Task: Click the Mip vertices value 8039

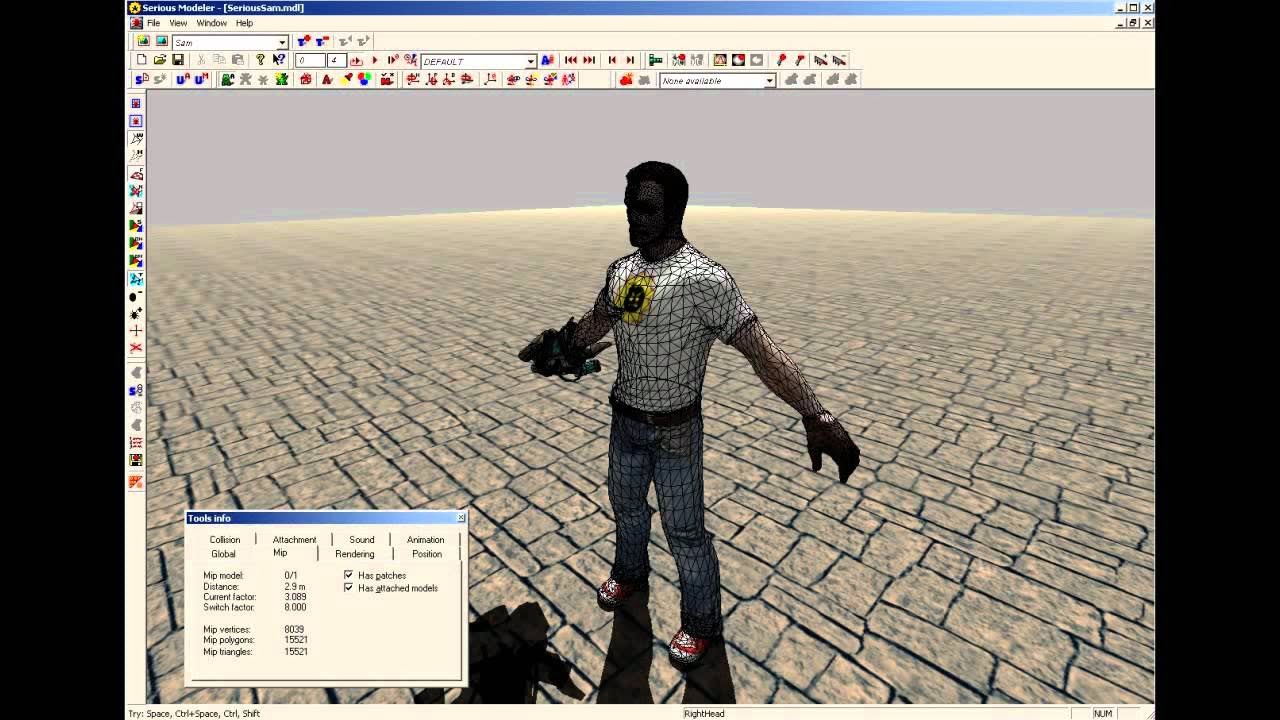Action: (294, 629)
